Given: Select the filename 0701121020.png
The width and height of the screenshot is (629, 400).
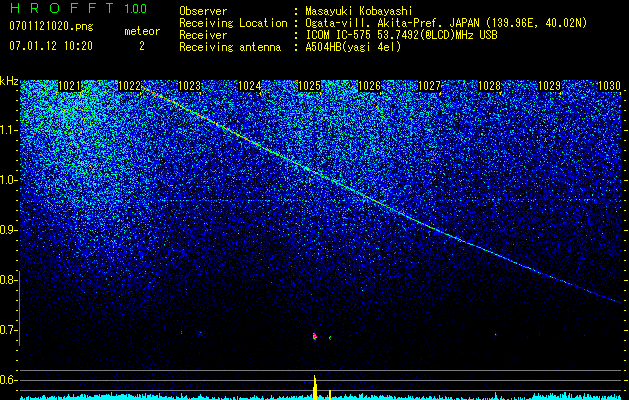Looking at the screenshot, I should 51,26.
